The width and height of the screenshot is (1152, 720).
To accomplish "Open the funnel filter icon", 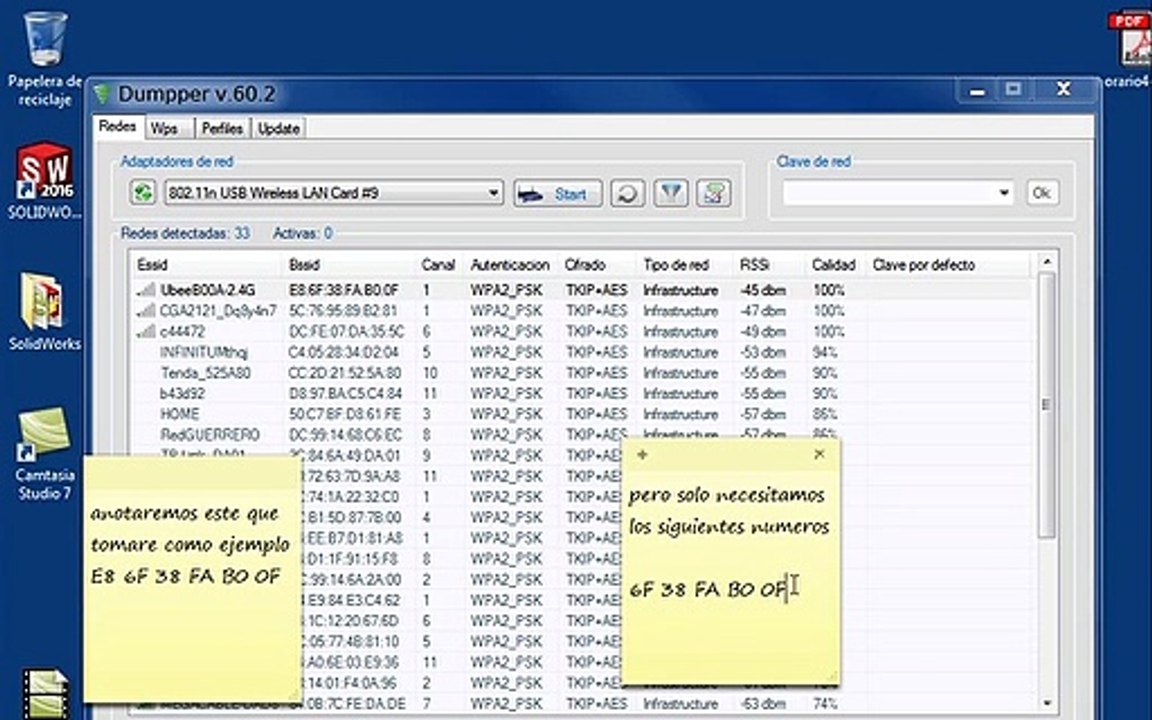I will pos(670,193).
